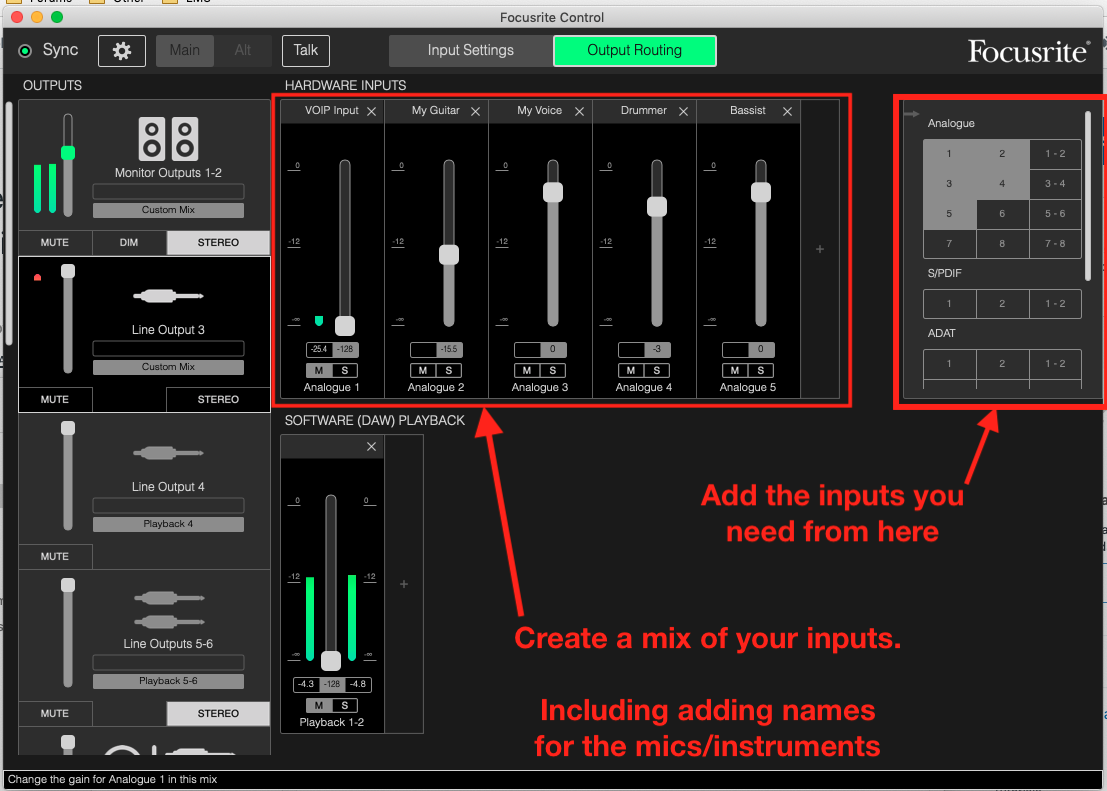Open Playback 5-6 source dropdown
The height and width of the screenshot is (791, 1107).
pos(168,681)
